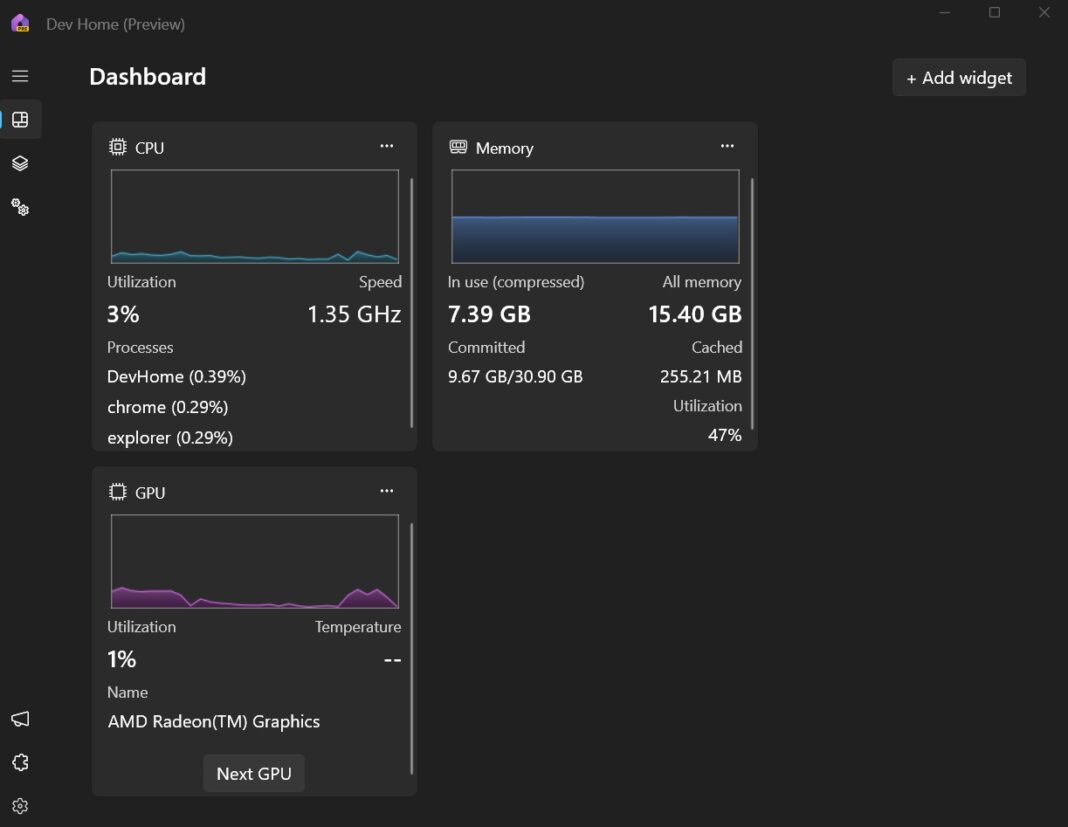Click the update loop icon above Settings
Image resolution: width=1068 pixels, height=827 pixels.
(20, 762)
